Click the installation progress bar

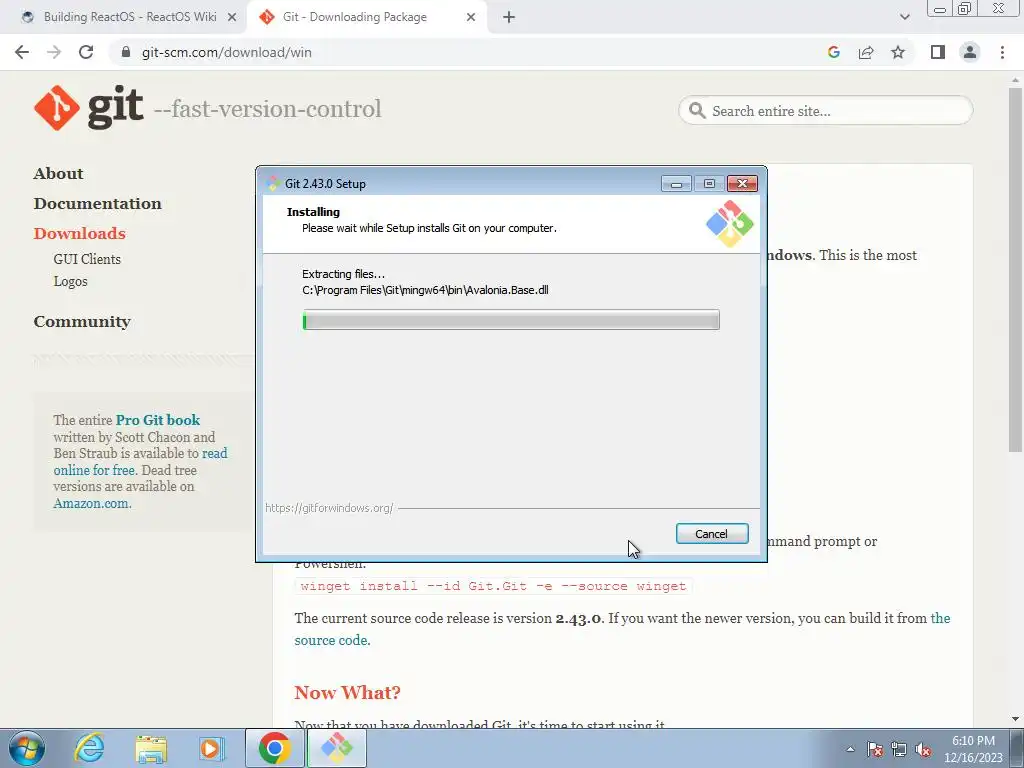[x=511, y=320]
